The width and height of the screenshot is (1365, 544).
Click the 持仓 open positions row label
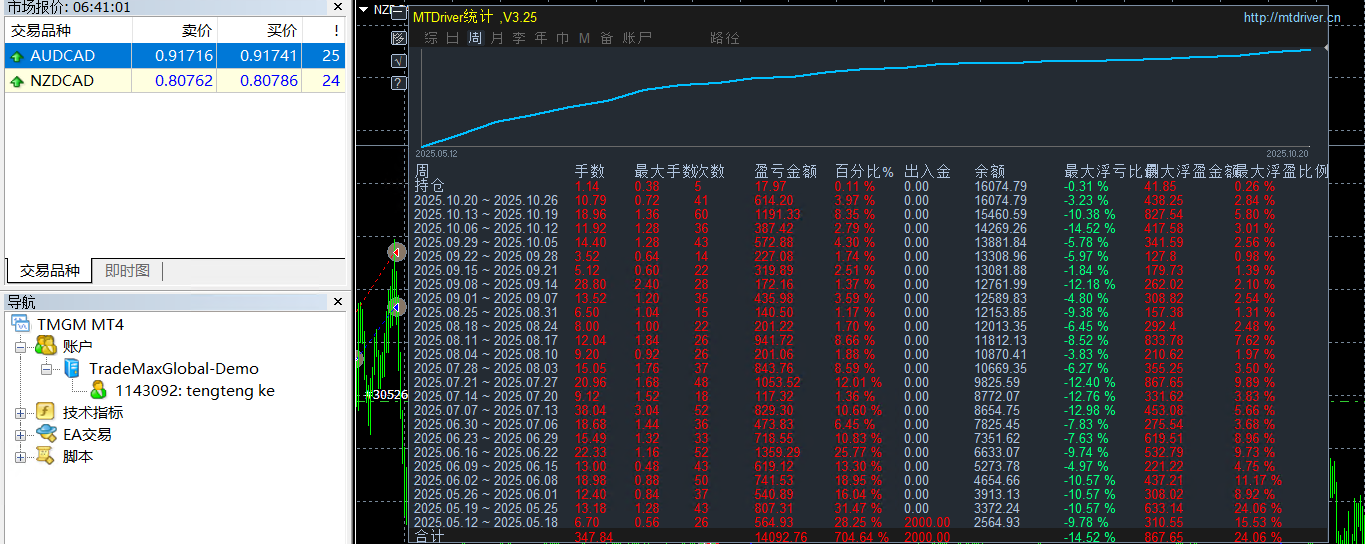pos(429,186)
